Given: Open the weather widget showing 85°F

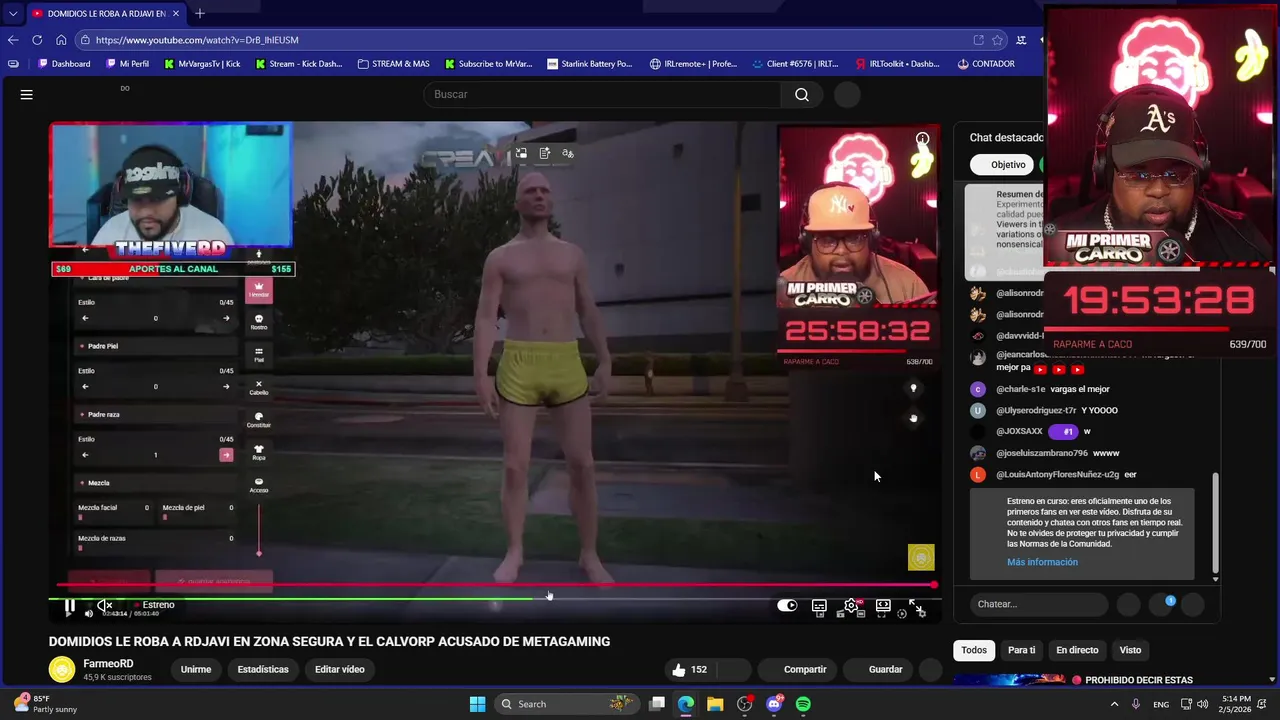Looking at the screenshot, I should (x=46, y=704).
